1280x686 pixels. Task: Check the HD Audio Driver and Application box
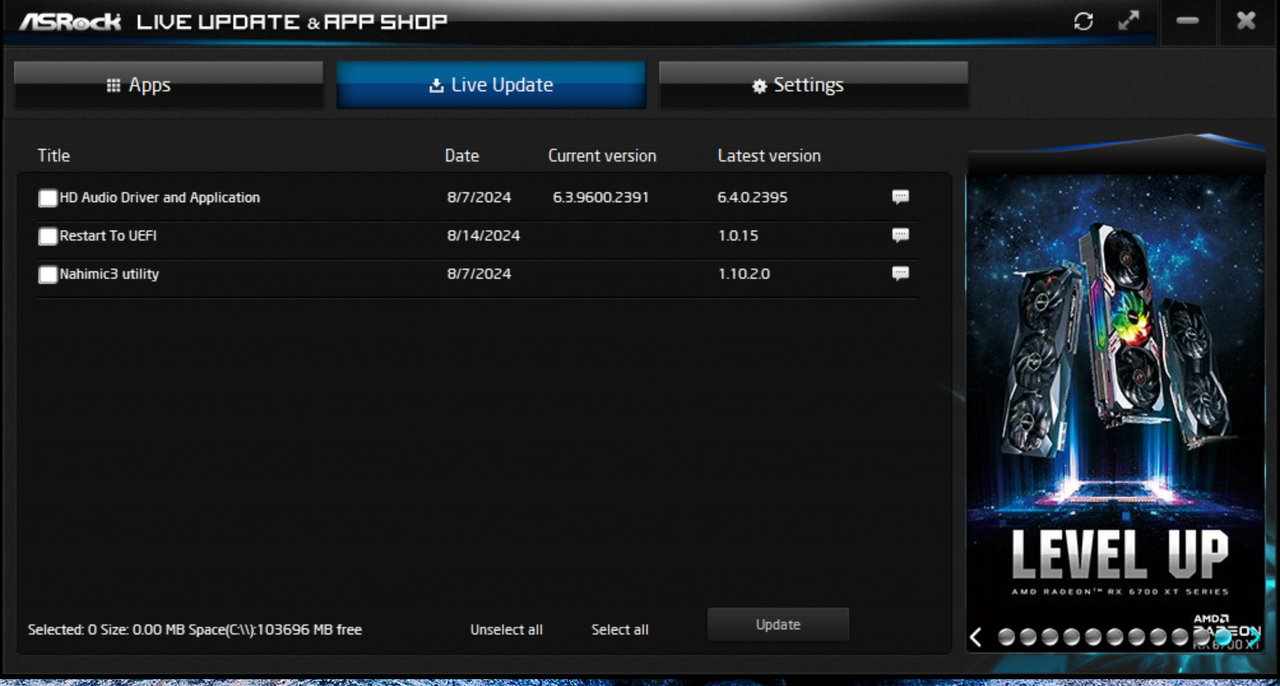(x=48, y=198)
